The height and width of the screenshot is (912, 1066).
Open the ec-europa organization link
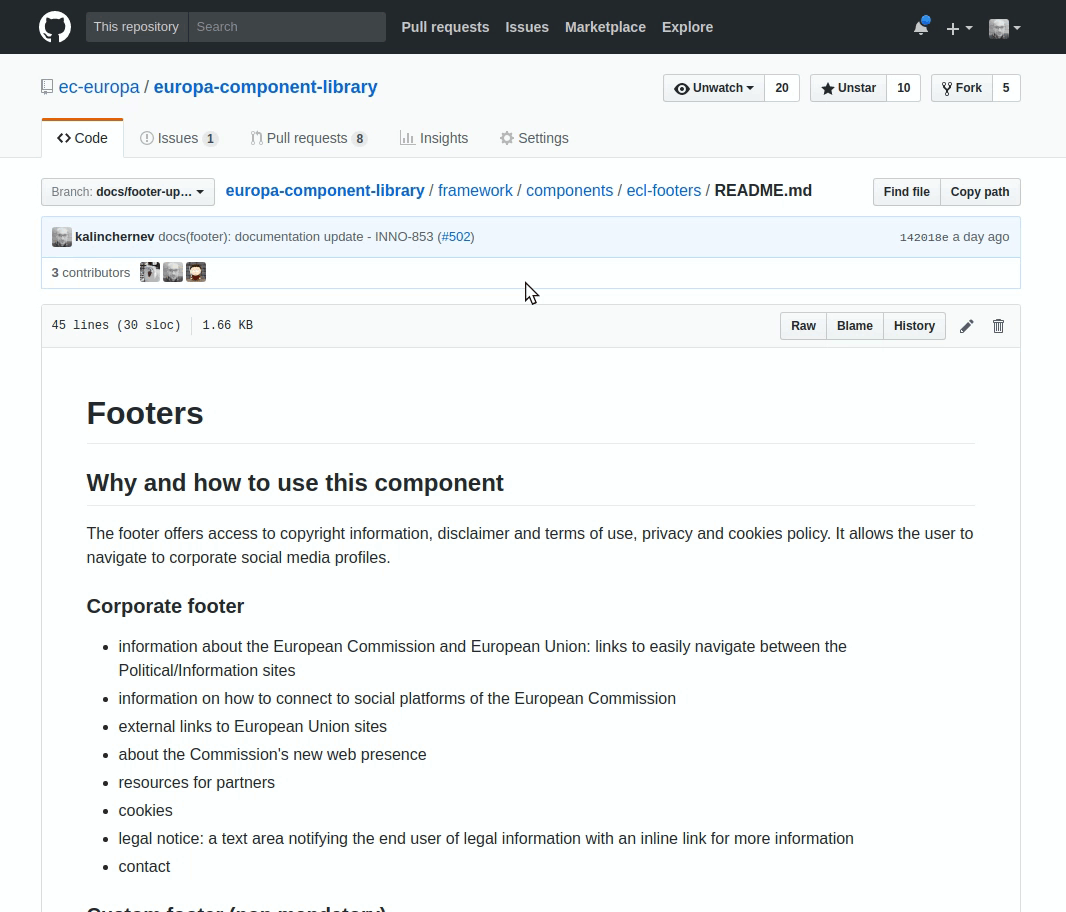[x=99, y=87]
